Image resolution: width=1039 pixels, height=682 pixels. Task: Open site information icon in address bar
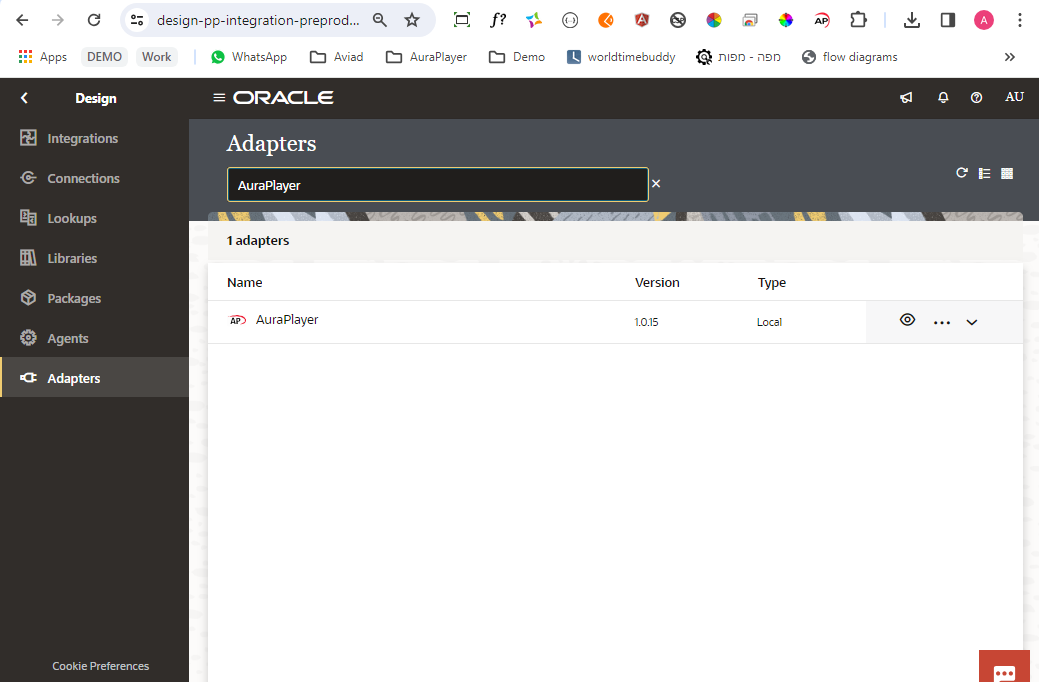137,20
